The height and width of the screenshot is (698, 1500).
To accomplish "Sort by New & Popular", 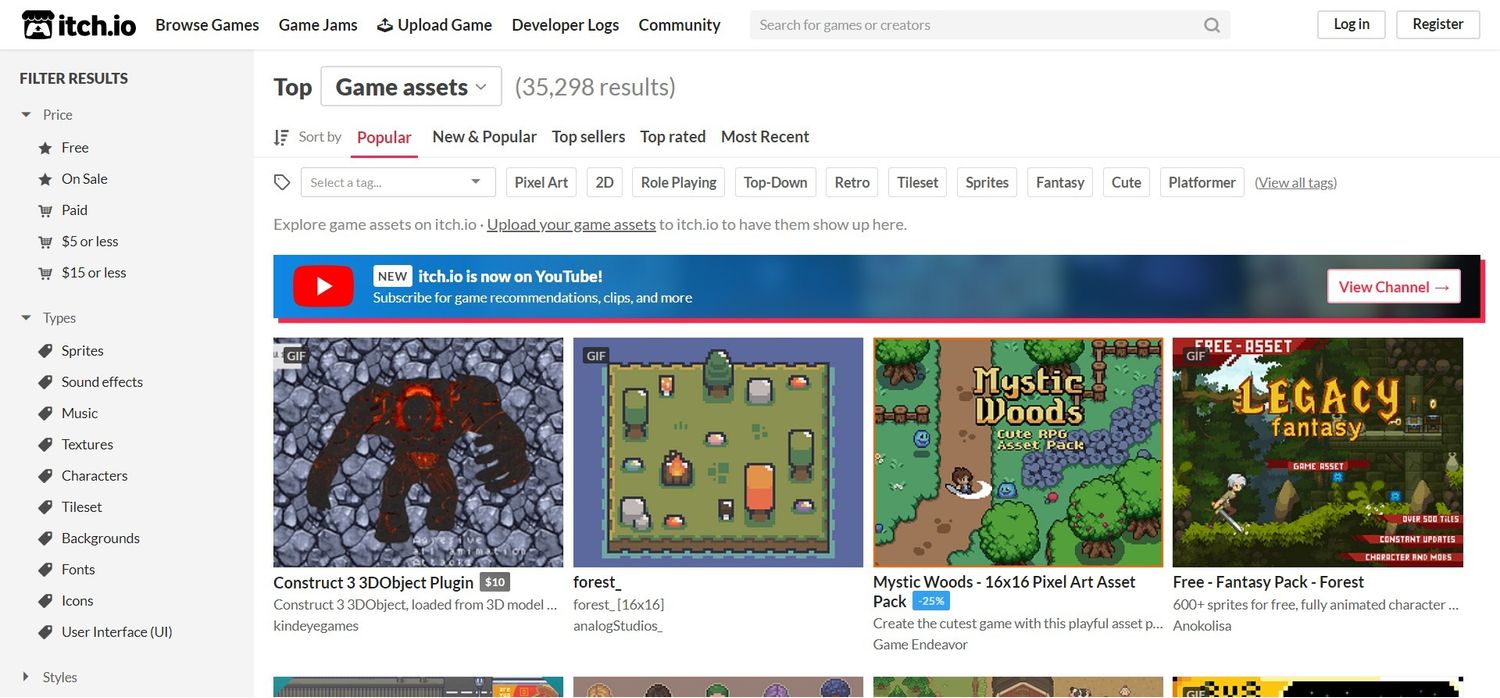I will click(x=484, y=137).
